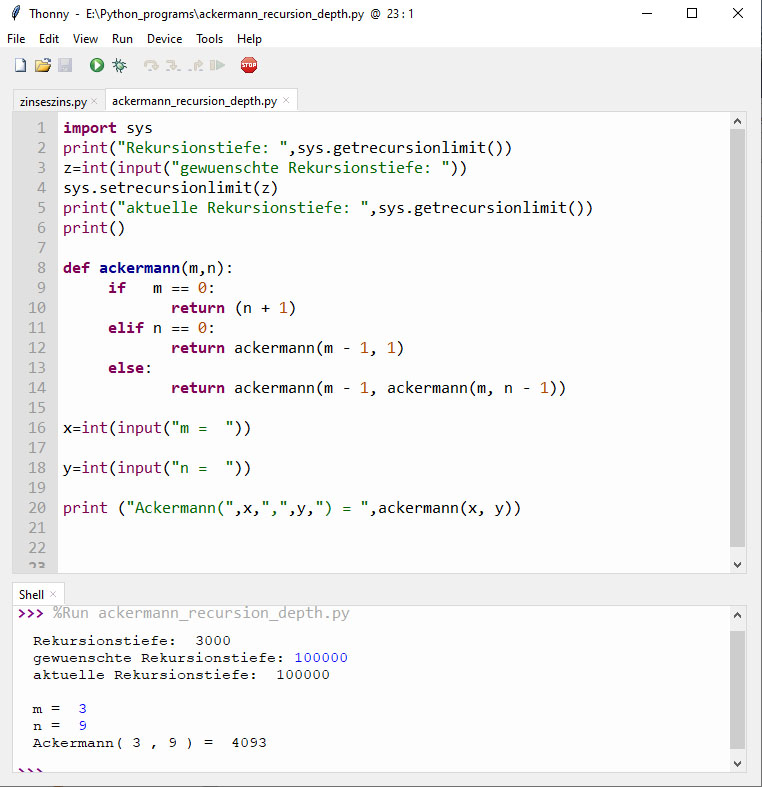Open a file with the folder icon

[42, 65]
